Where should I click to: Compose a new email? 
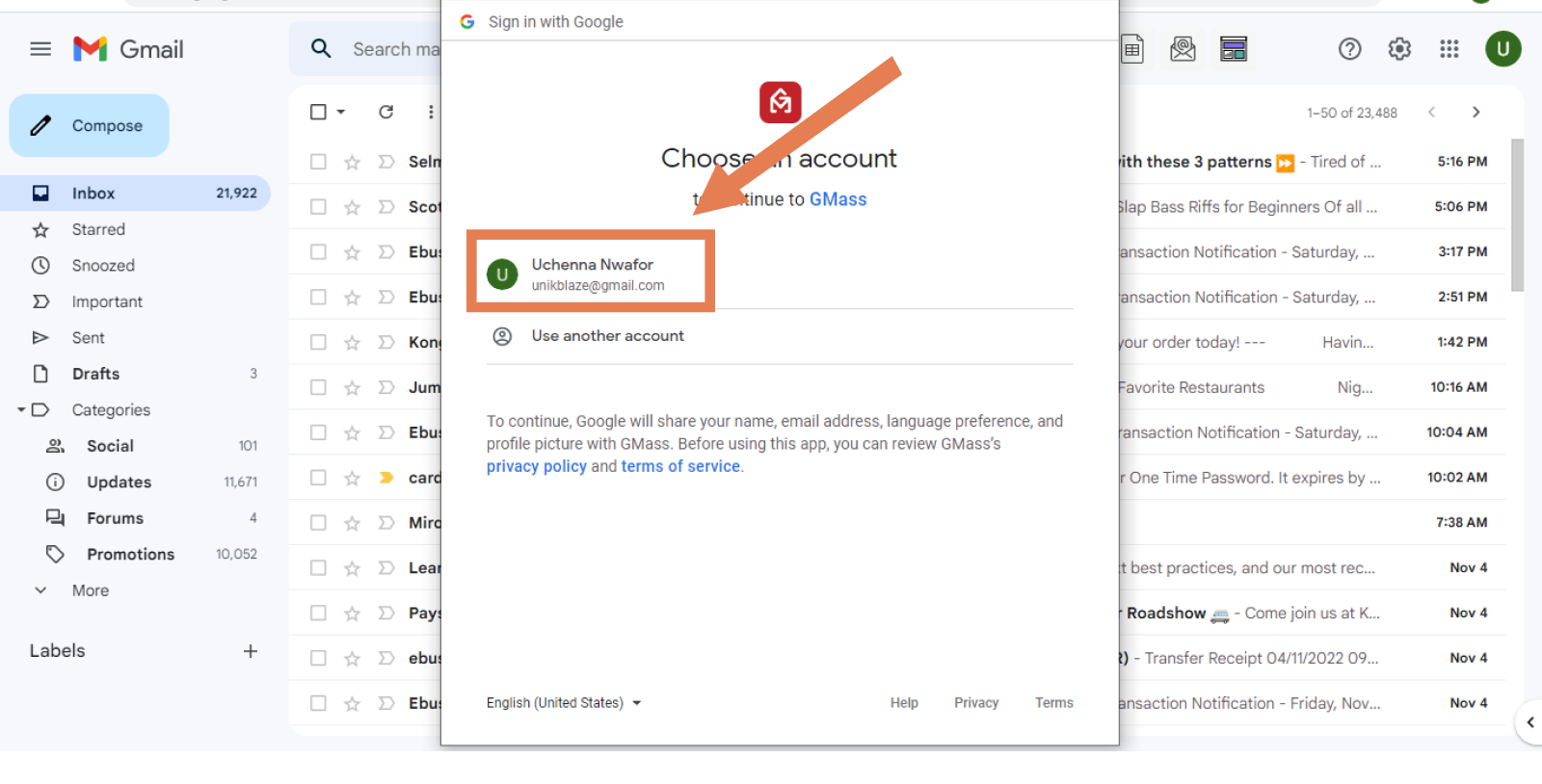[89, 125]
